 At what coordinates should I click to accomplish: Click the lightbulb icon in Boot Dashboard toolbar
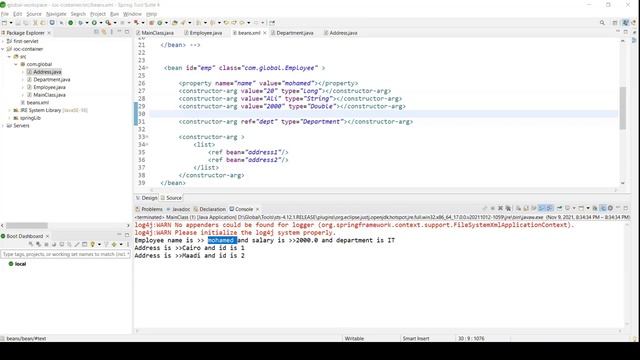[93, 244]
